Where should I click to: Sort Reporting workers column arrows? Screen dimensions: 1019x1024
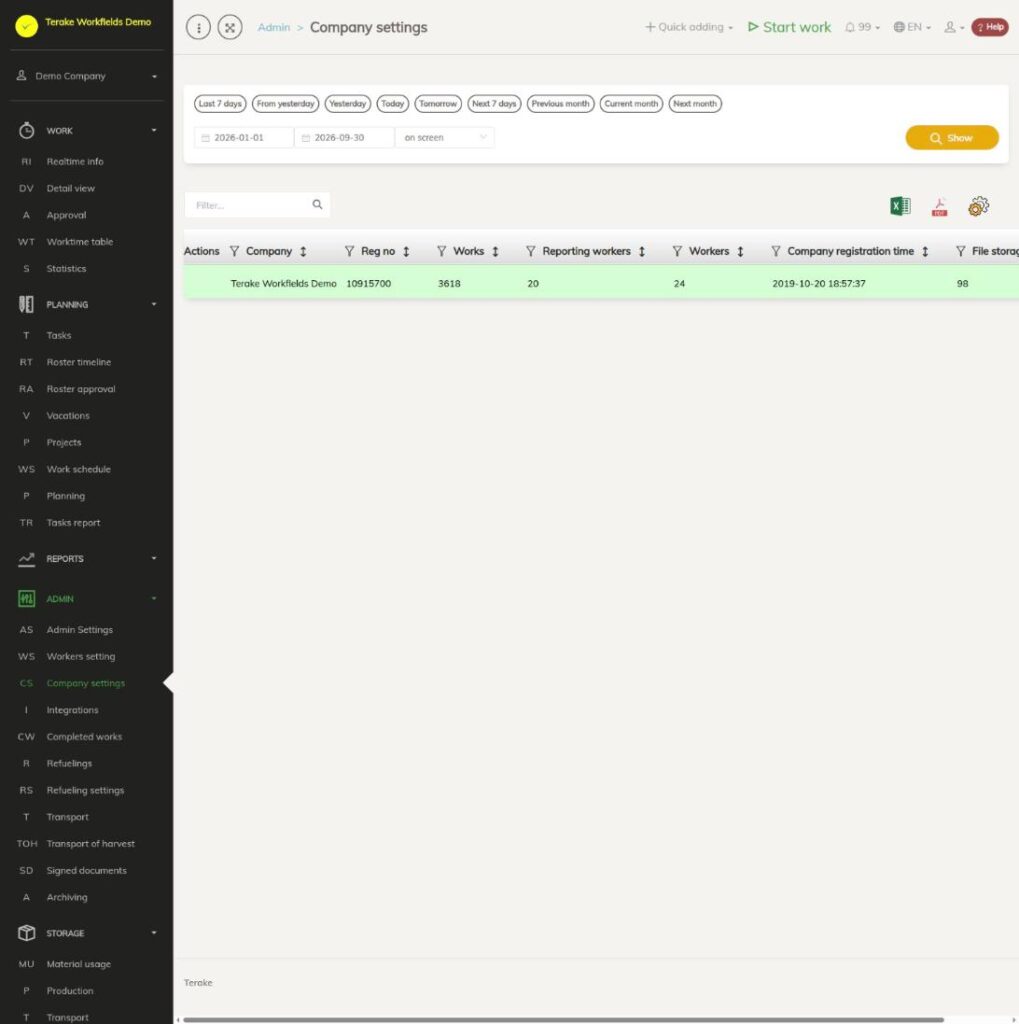click(642, 251)
